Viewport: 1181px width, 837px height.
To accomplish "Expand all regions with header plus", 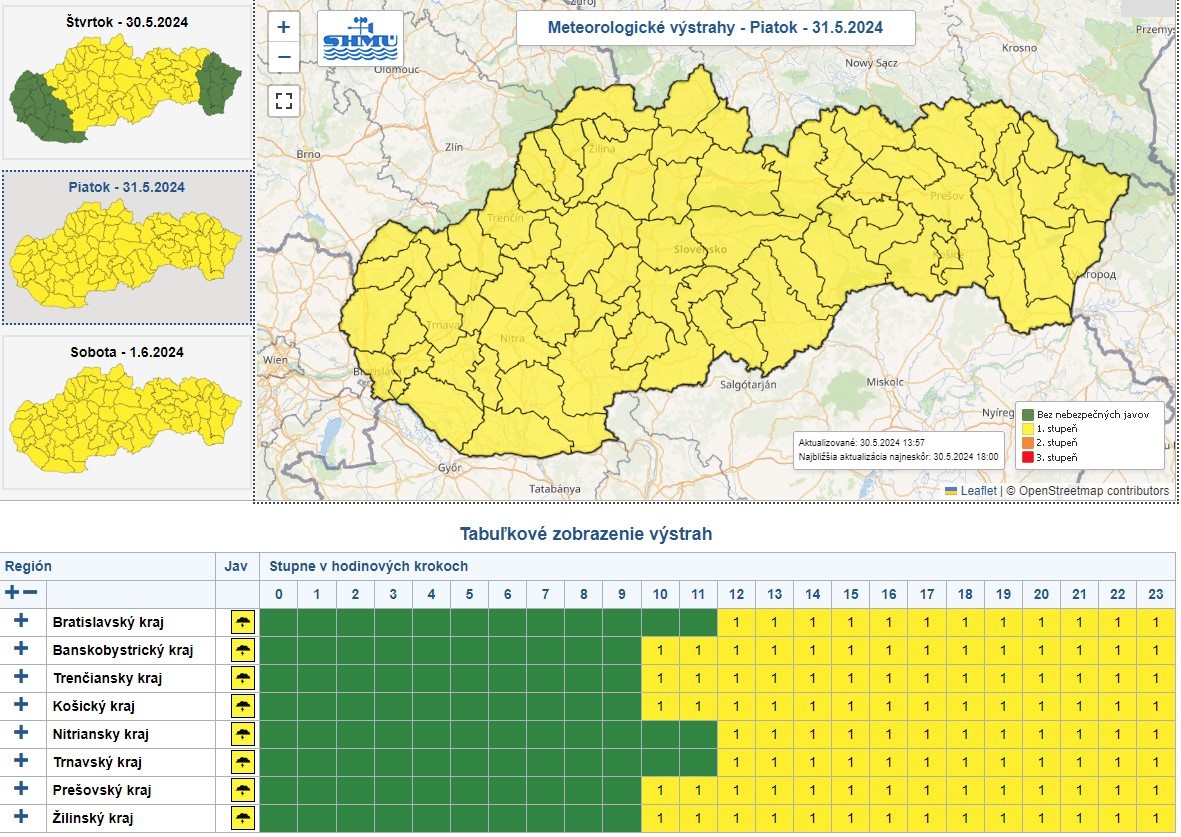I will [x=12, y=593].
